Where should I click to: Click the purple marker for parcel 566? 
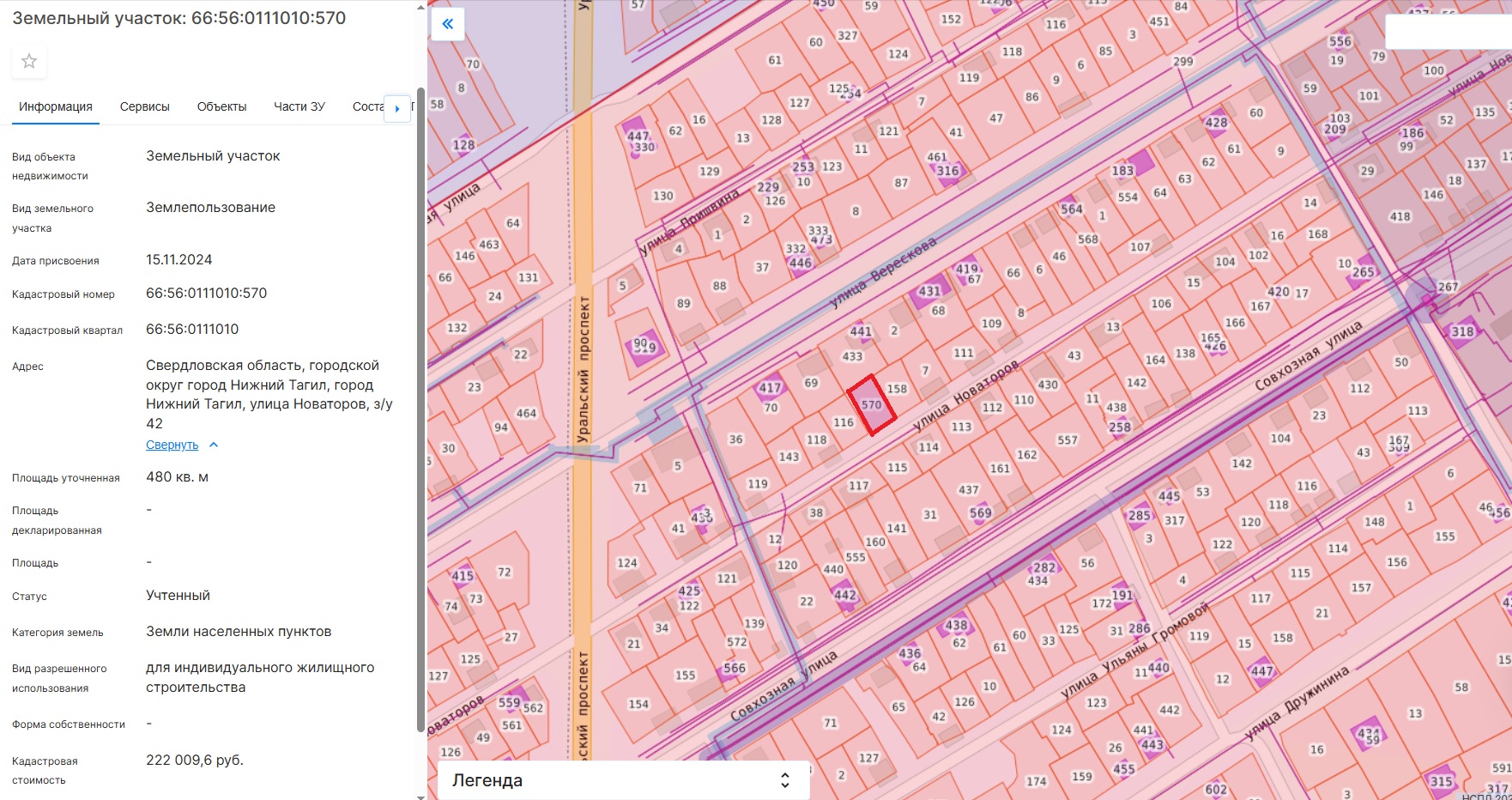735,669
